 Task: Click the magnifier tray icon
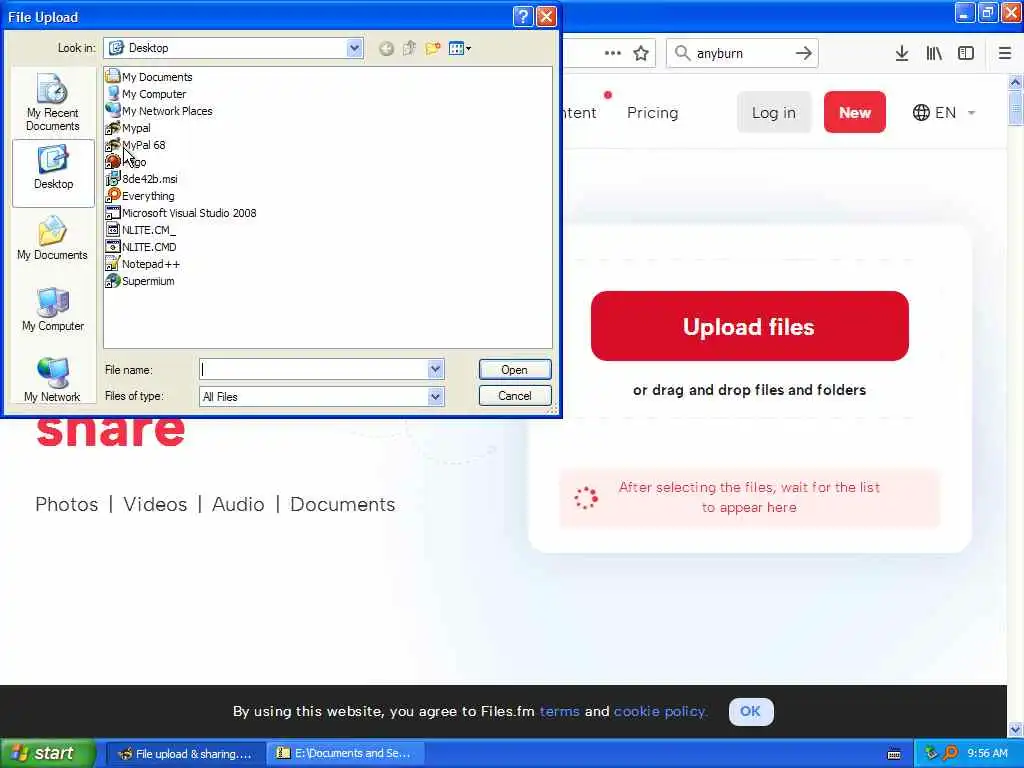tap(950, 753)
